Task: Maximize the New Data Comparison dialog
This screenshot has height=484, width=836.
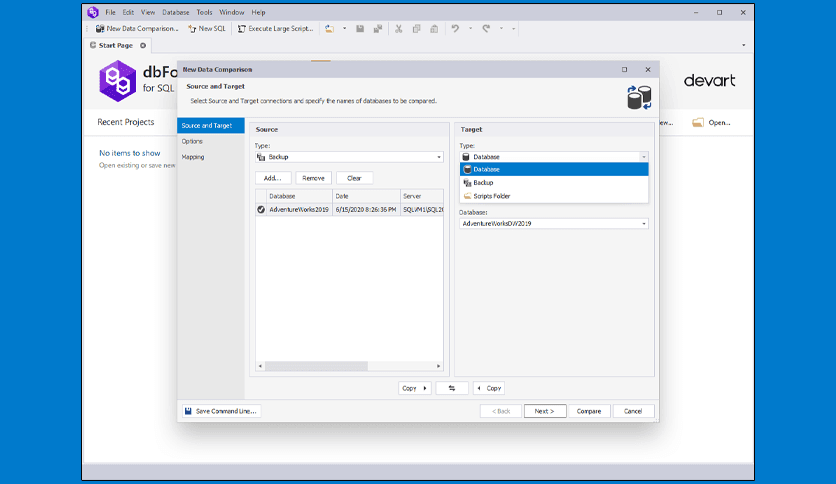Action: tap(624, 70)
